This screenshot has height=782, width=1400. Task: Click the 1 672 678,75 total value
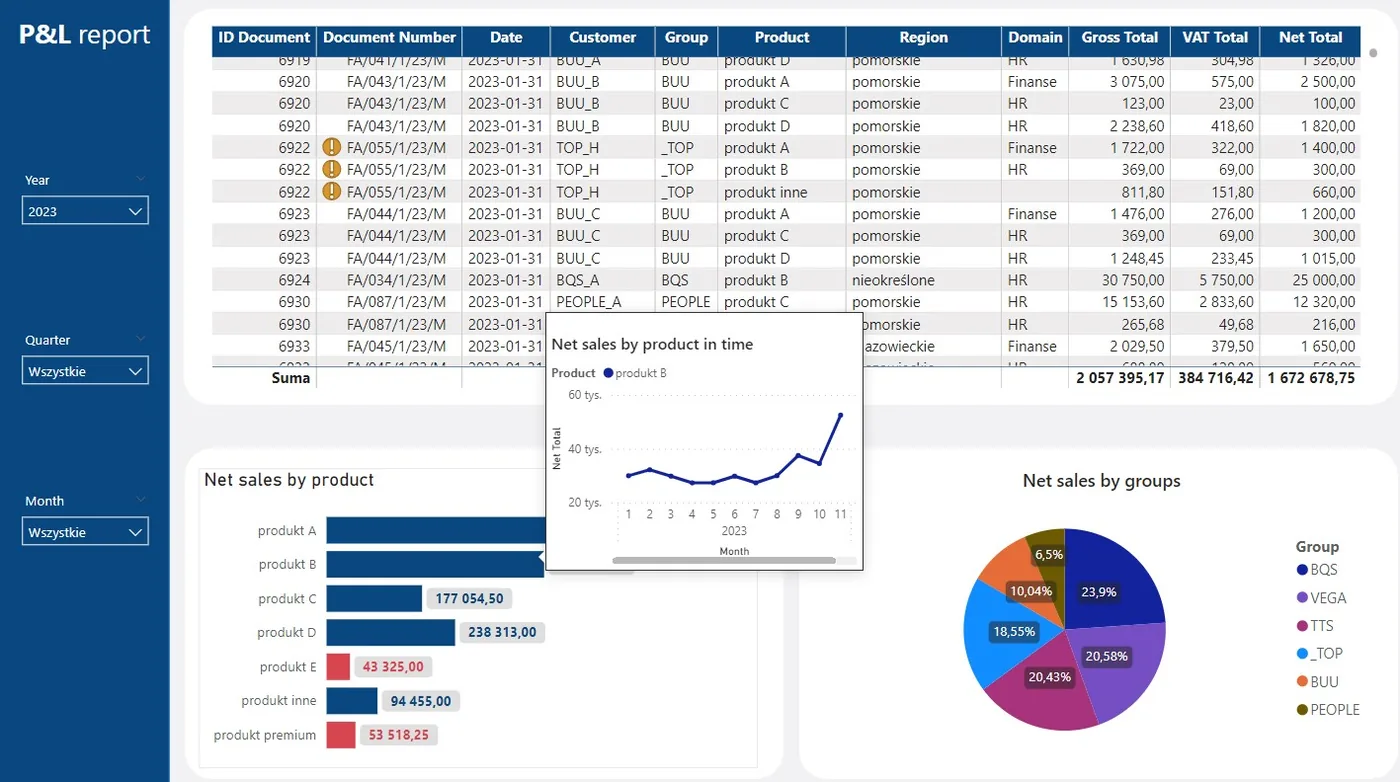1311,378
